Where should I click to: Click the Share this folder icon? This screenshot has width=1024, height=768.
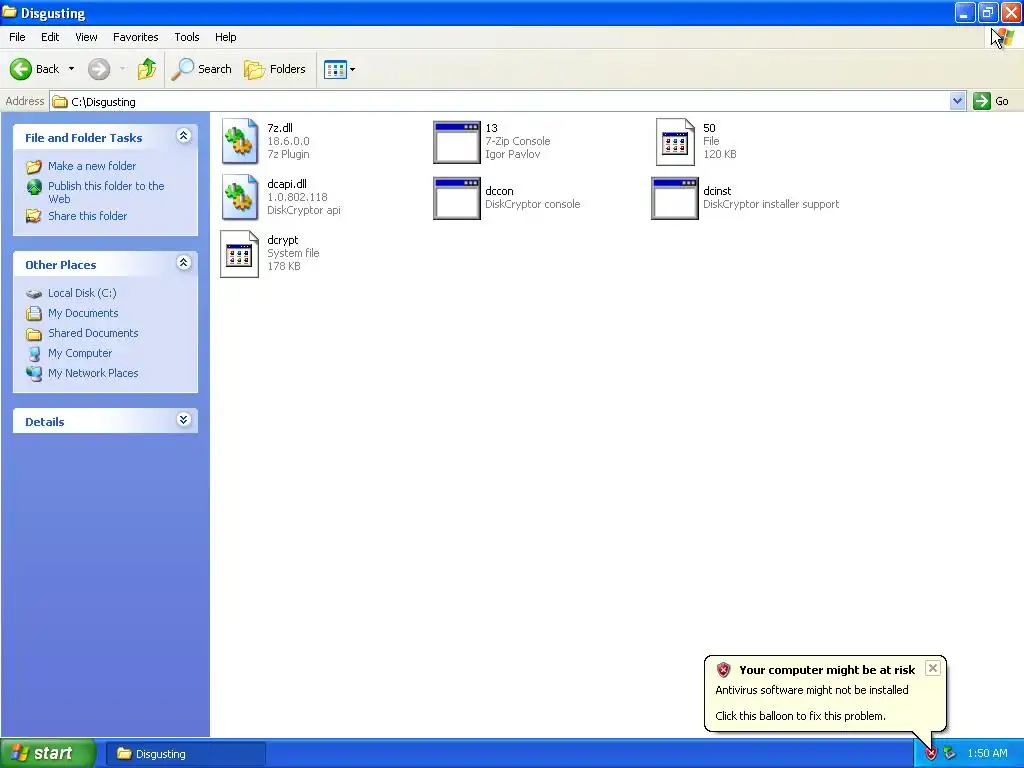(x=34, y=216)
